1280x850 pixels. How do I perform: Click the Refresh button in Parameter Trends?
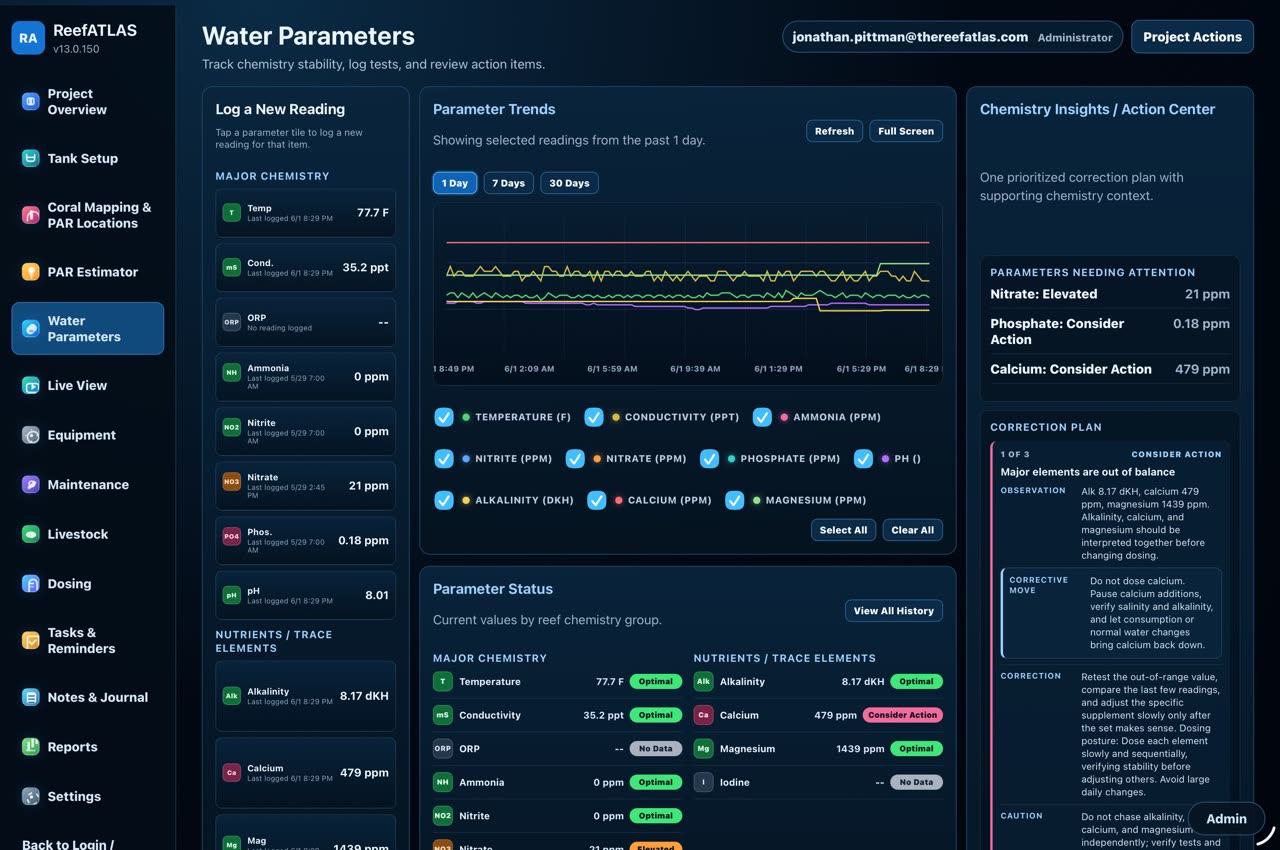tap(834, 131)
